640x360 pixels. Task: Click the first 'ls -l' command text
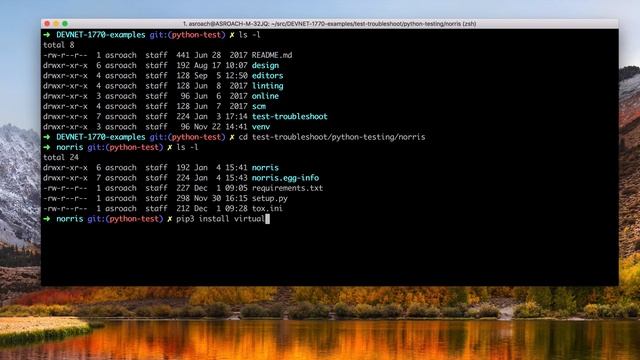point(249,35)
